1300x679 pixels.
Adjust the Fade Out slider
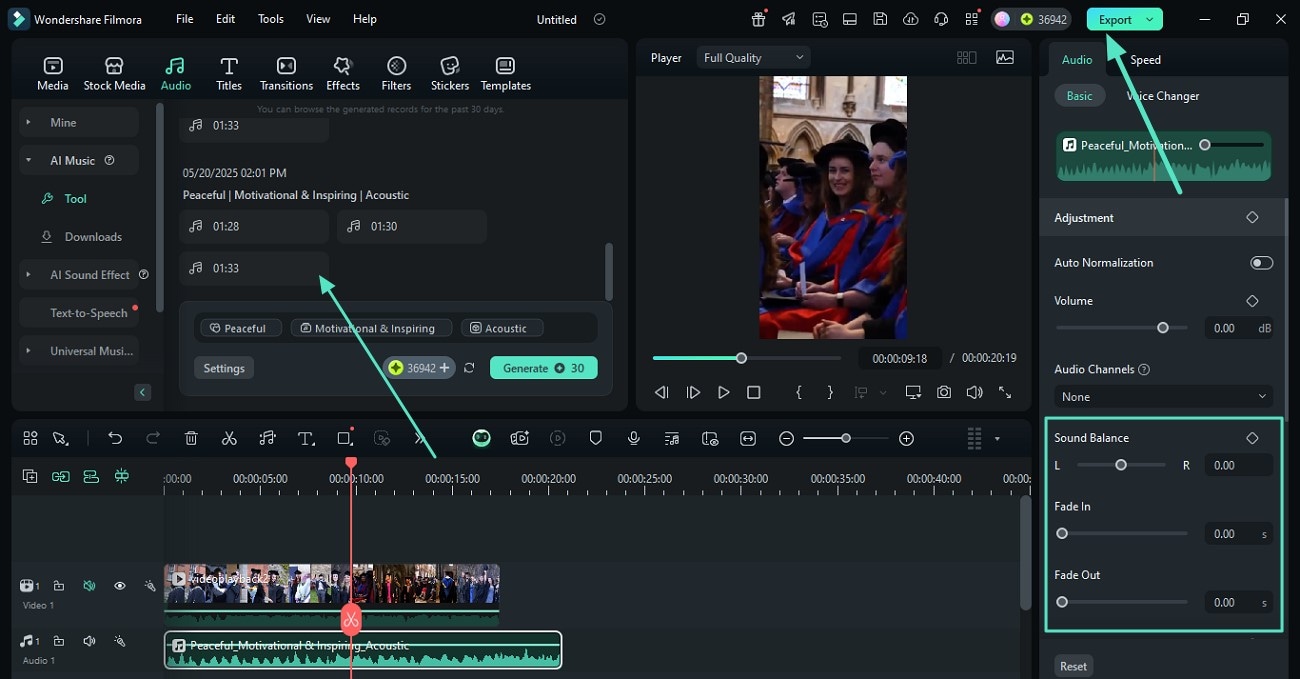tap(1062, 602)
